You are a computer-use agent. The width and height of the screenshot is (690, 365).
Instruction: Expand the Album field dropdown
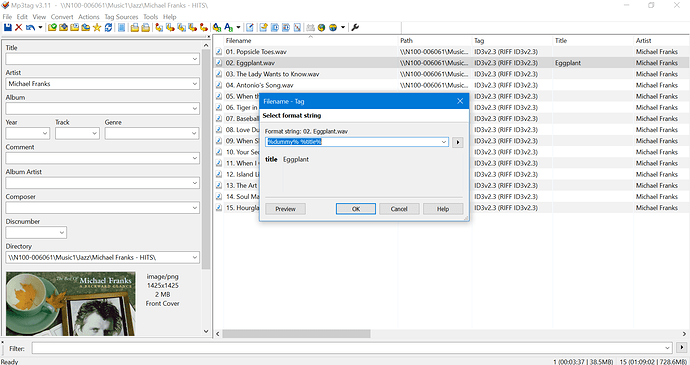point(195,108)
